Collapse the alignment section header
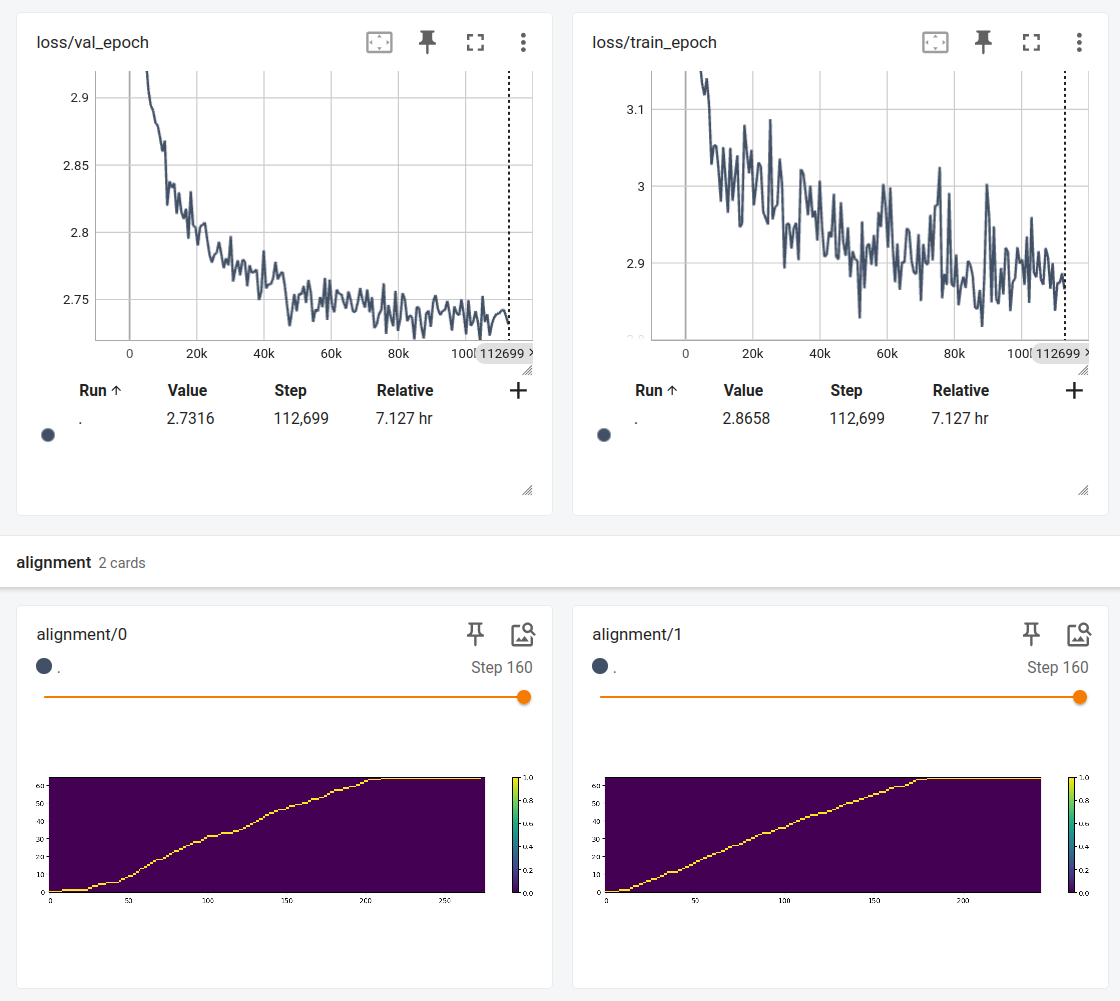Image resolution: width=1120 pixels, height=1001 pixels. pyautogui.click(x=54, y=562)
